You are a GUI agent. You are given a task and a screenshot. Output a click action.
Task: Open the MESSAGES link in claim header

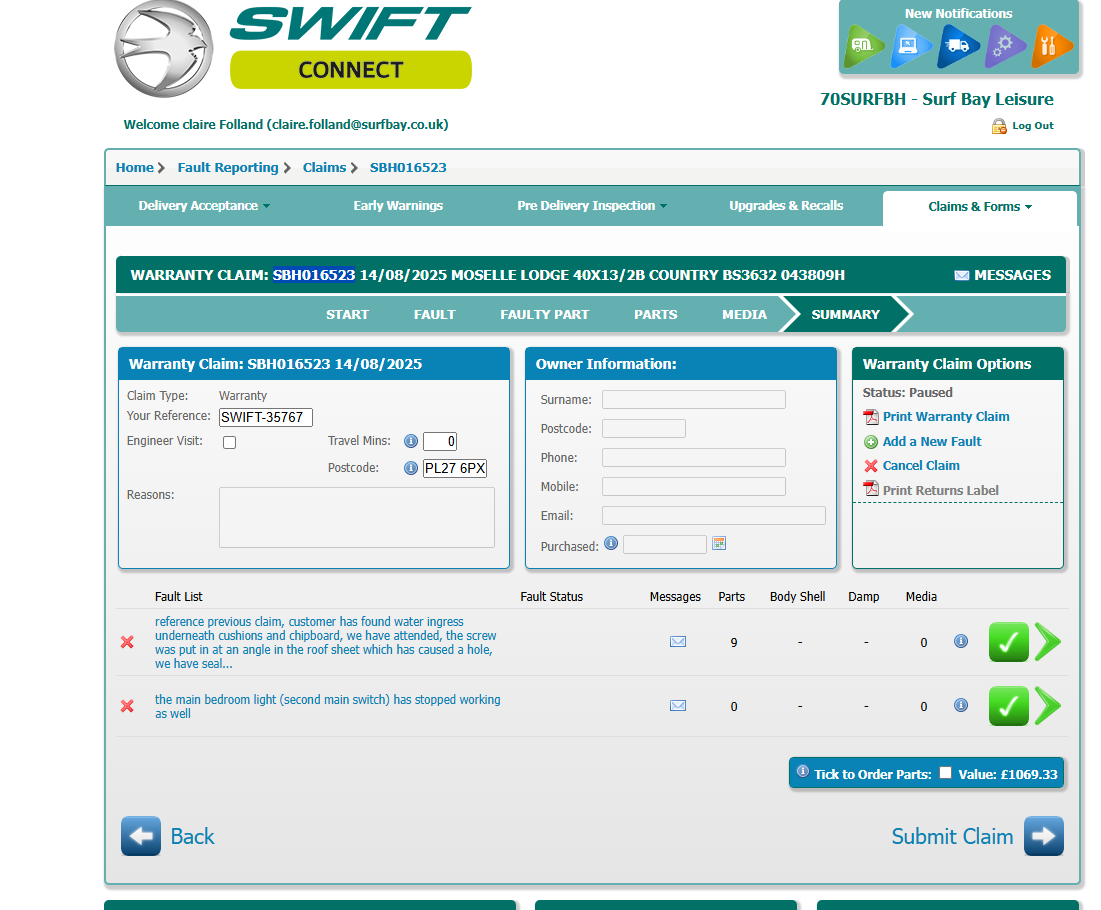[1003, 275]
